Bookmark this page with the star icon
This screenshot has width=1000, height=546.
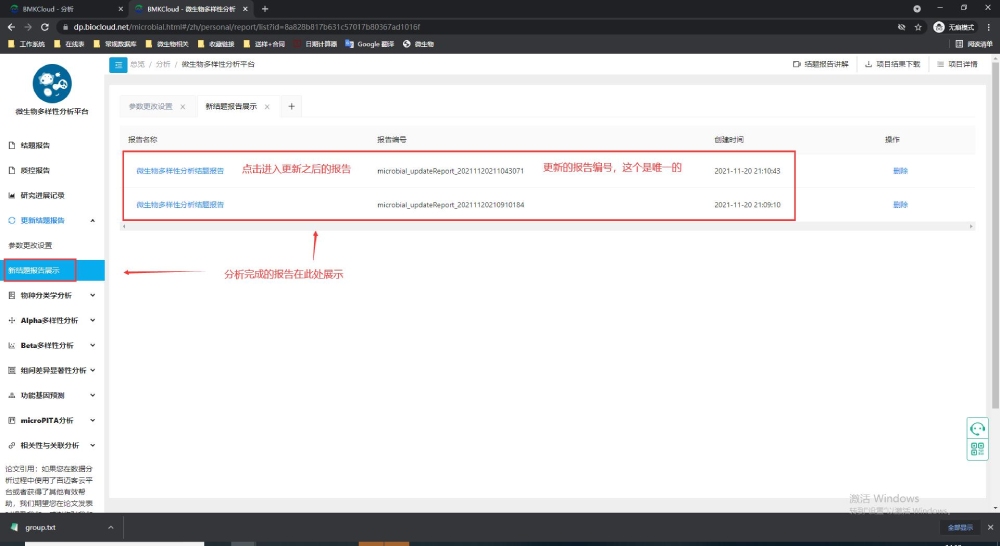click(x=918, y=27)
